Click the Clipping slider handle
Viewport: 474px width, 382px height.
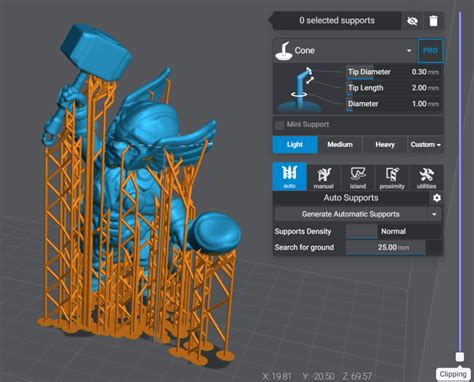point(460,357)
